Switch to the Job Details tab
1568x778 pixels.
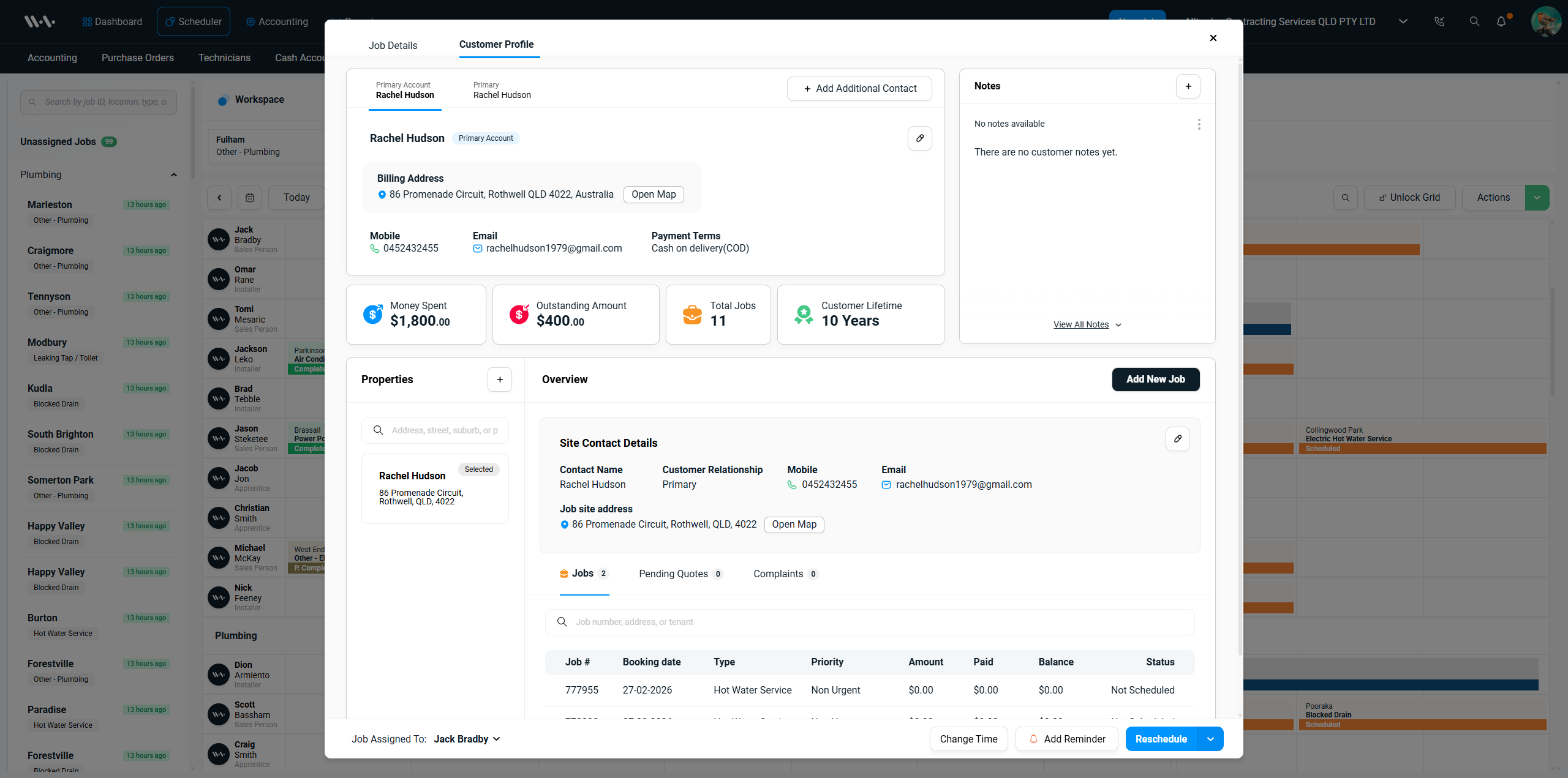393,45
